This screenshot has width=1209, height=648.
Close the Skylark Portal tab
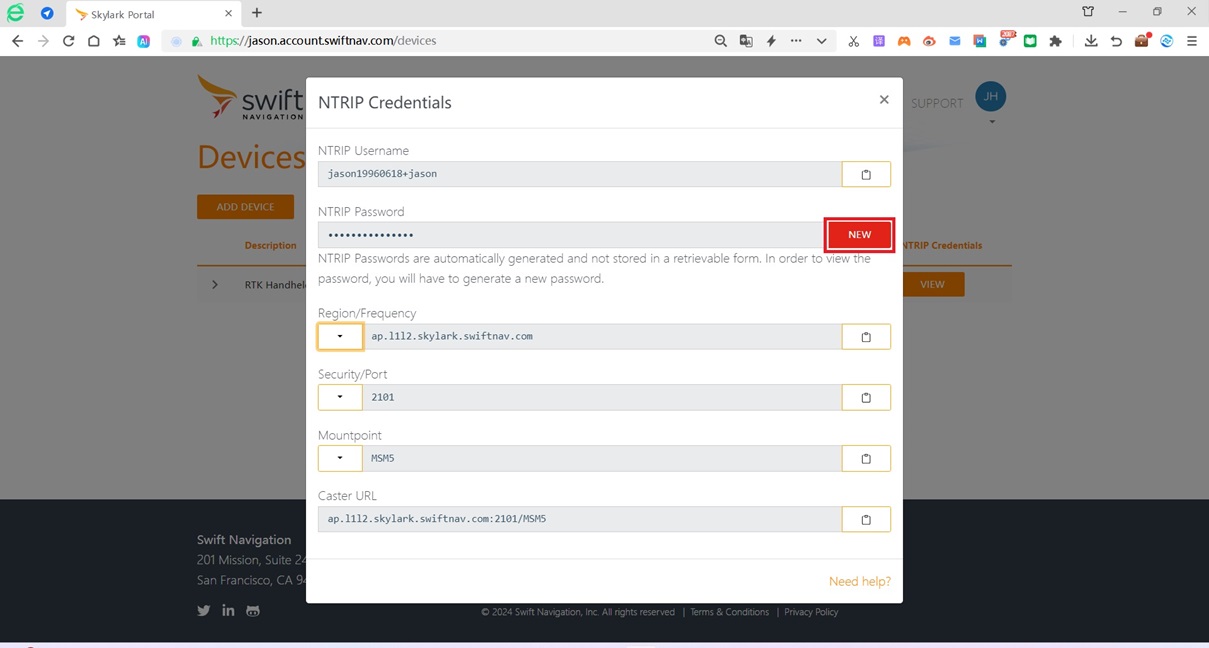point(228,14)
